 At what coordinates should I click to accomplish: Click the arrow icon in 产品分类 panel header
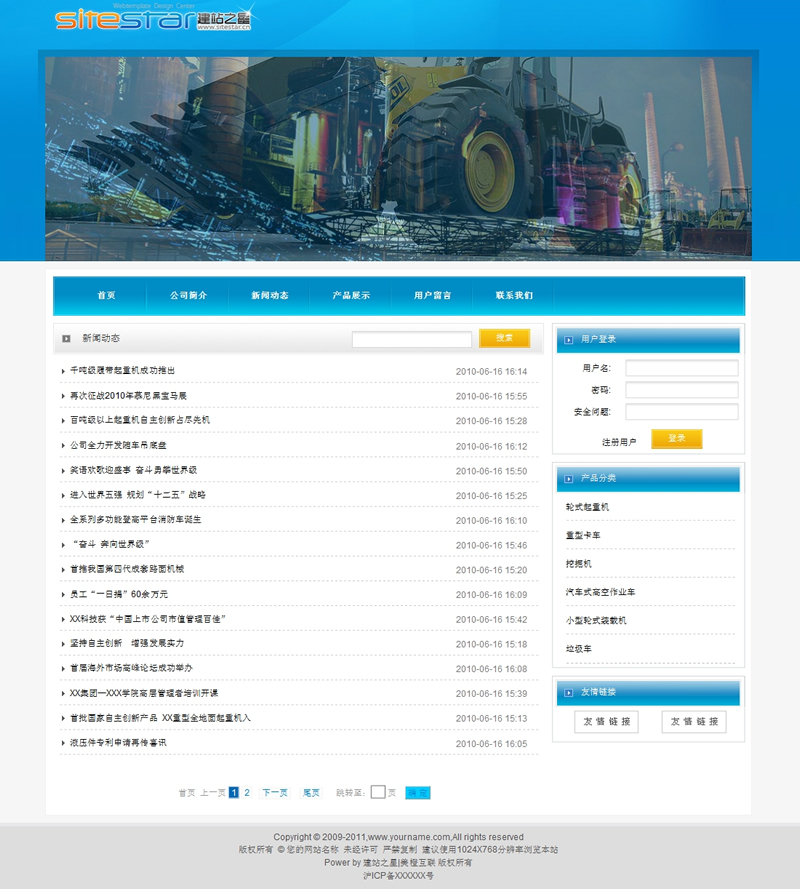click(x=568, y=479)
